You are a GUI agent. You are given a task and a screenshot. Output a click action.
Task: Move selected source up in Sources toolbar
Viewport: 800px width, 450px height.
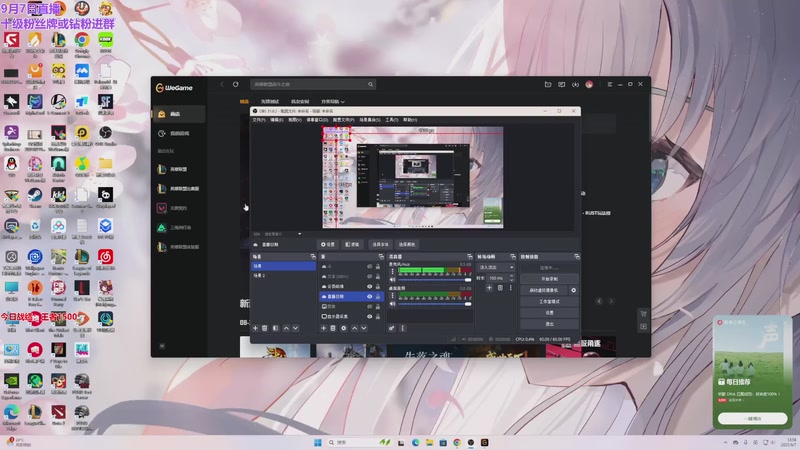(x=355, y=328)
